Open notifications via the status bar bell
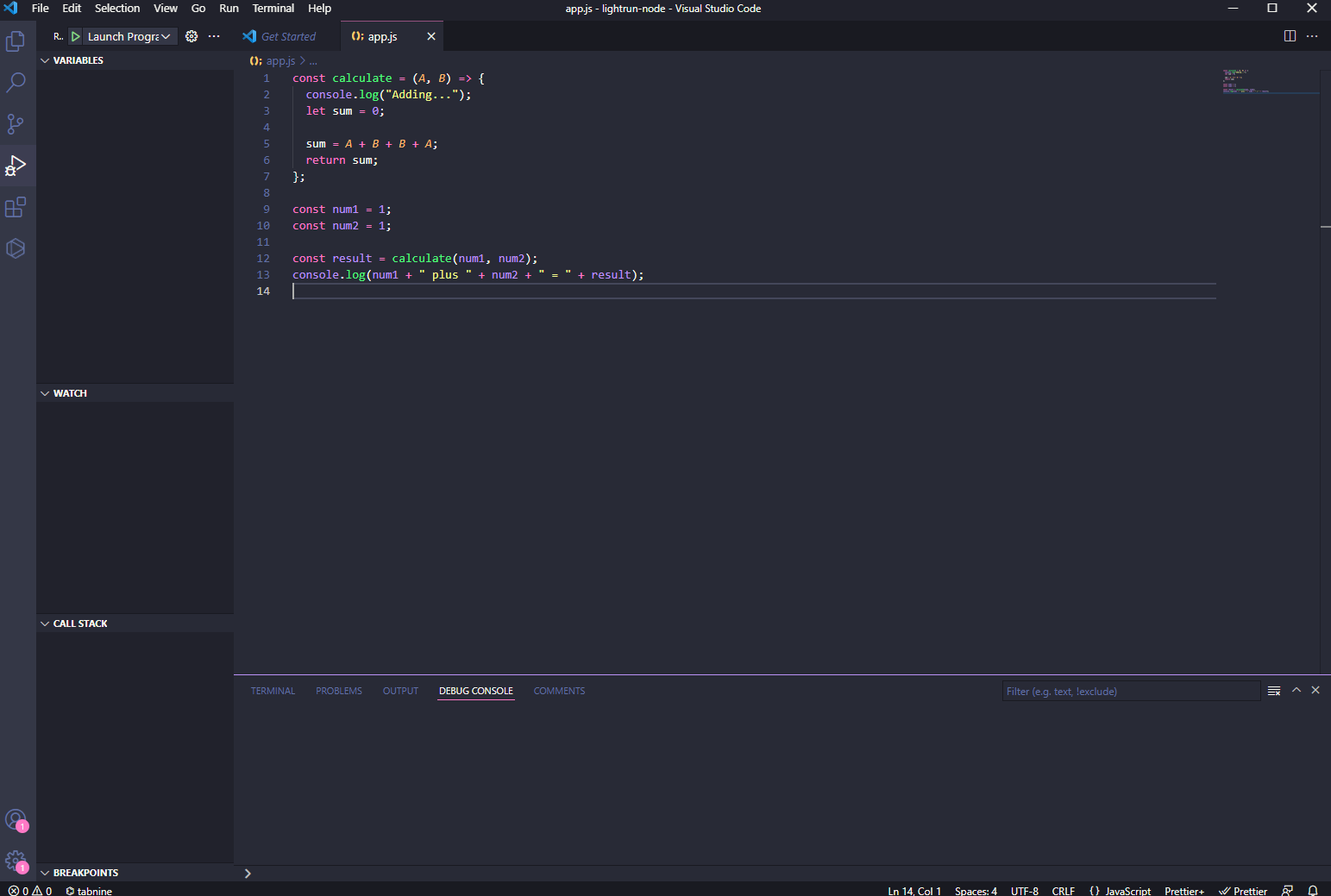Image resolution: width=1331 pixels, height=896 pixels. pyautogui.click(x=1313, y=890)
